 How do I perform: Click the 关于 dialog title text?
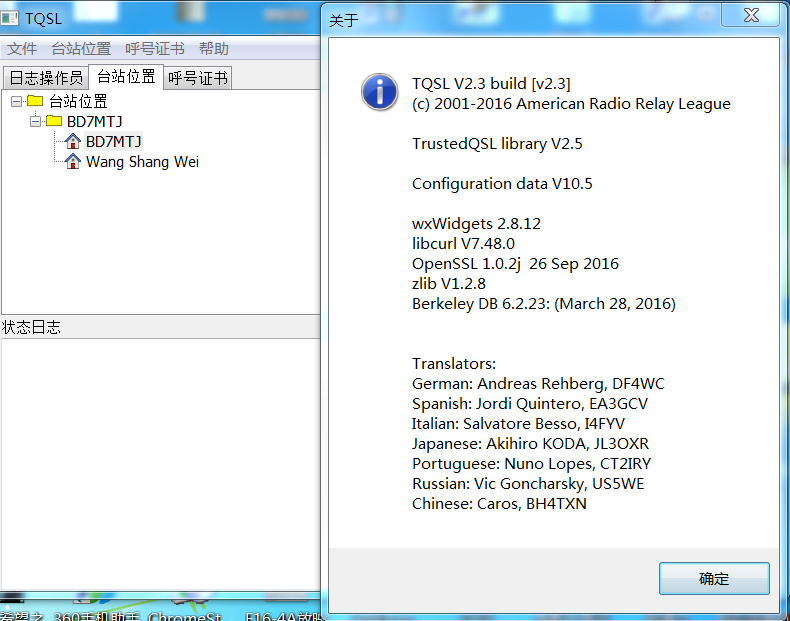pyautogui.click(x=344, y=21)
